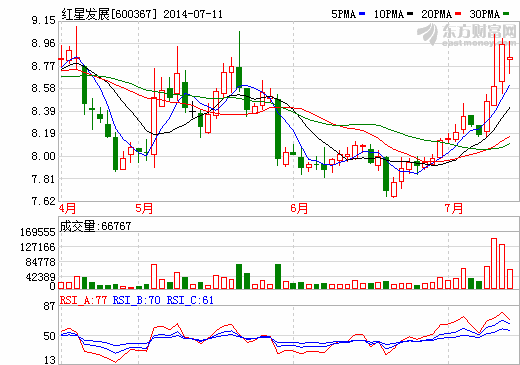Click the 成交量:66767 volume label
The width and height of the screenshot is (520, 365).
95,227
